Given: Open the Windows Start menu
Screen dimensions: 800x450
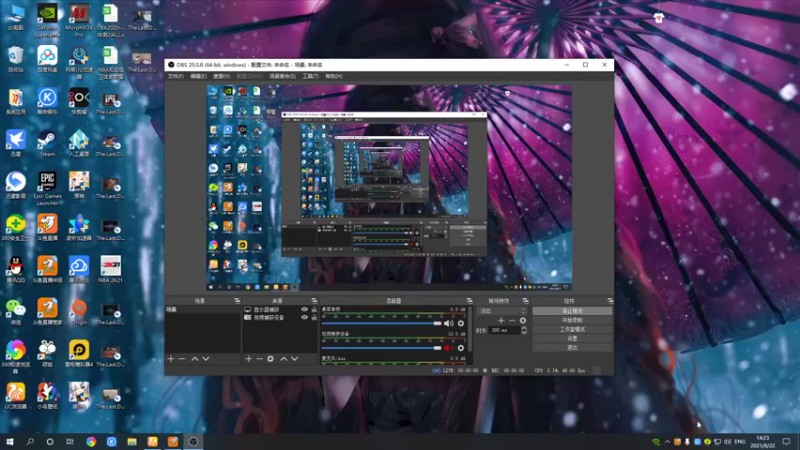Looking at the screenshot, I should tap(10, 441).
